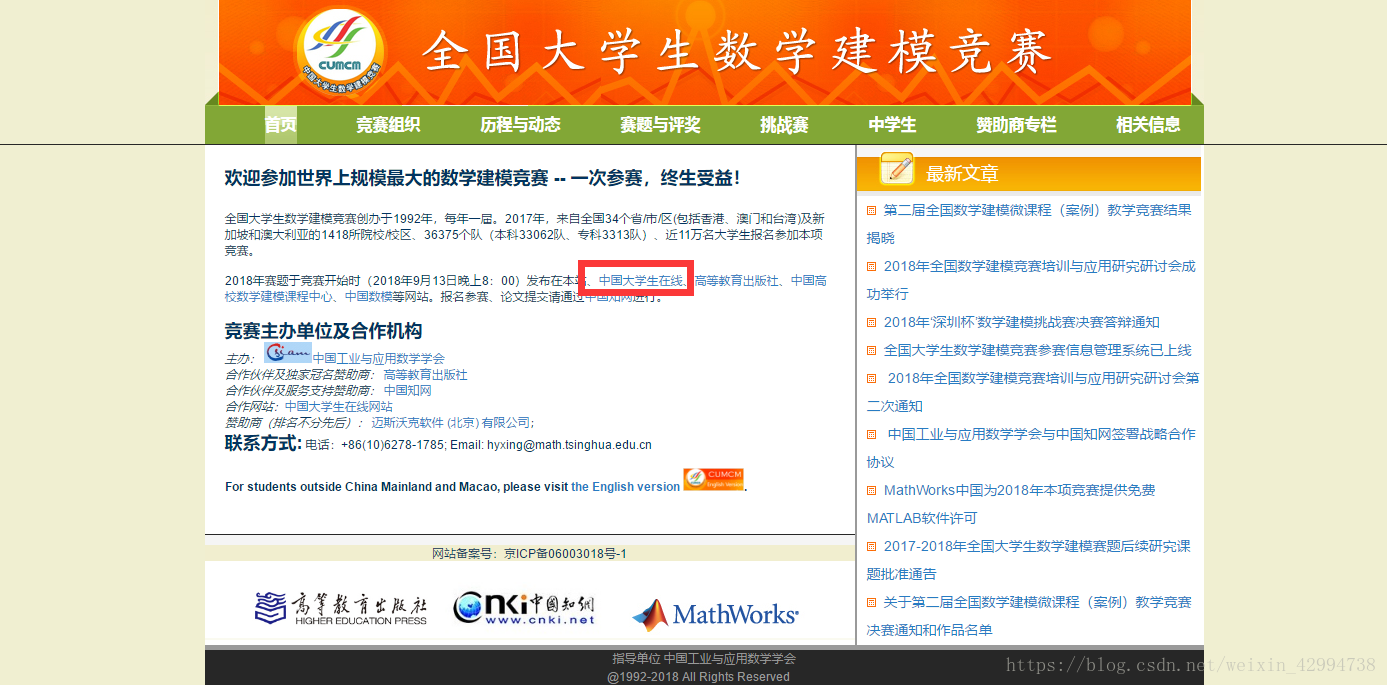Open the CNKI 中国知网 logo

(524, 608)
